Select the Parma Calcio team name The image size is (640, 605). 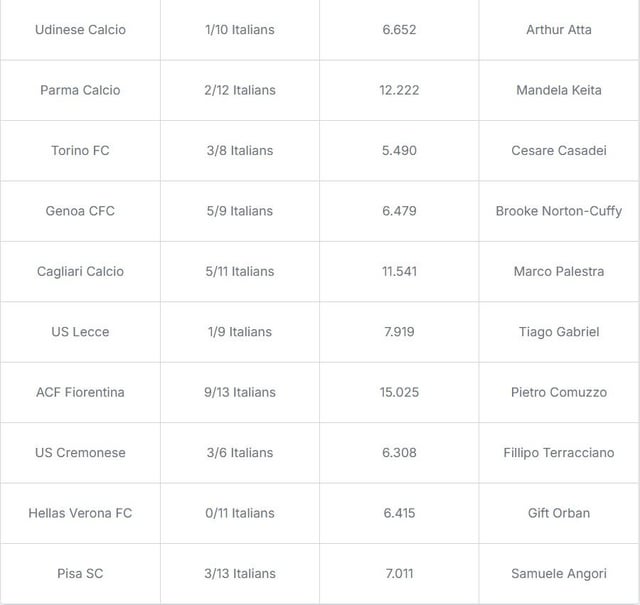(80, 90)
